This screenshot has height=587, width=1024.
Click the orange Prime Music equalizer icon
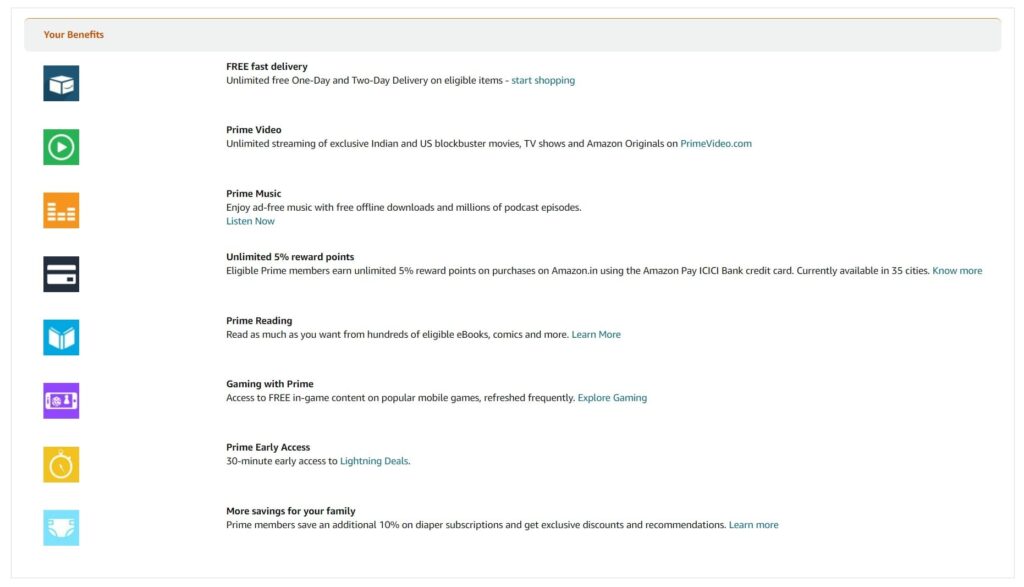coord(61,210)
